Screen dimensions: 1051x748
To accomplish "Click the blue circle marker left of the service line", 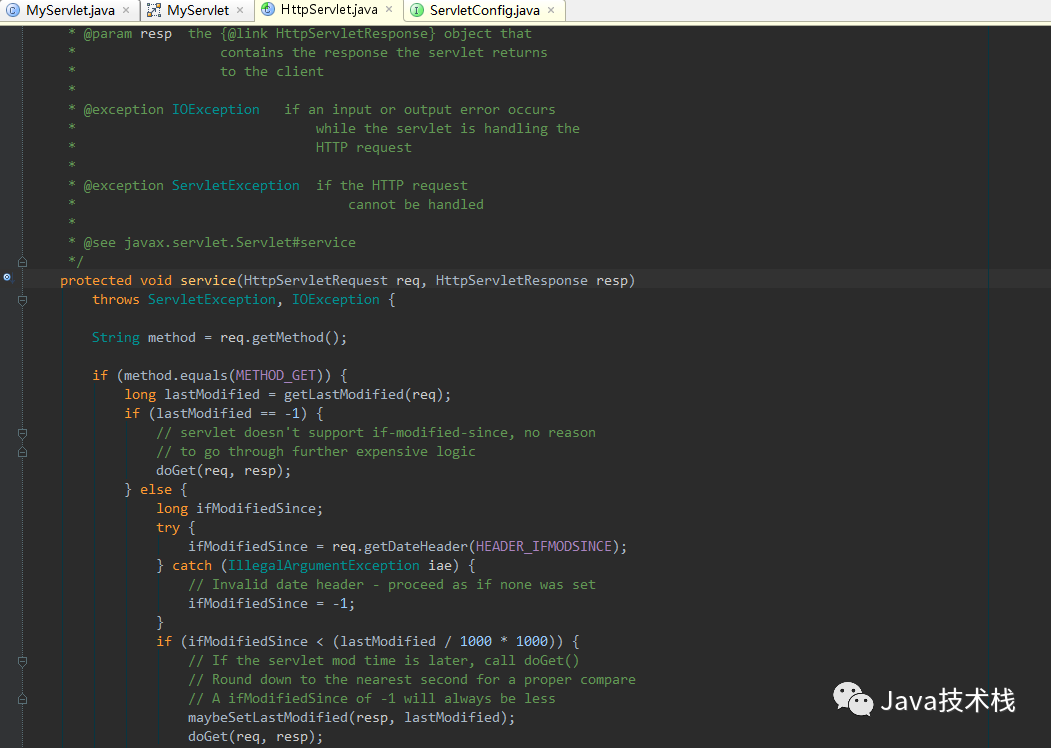I will pyautogui.click(x=7, y=277).
